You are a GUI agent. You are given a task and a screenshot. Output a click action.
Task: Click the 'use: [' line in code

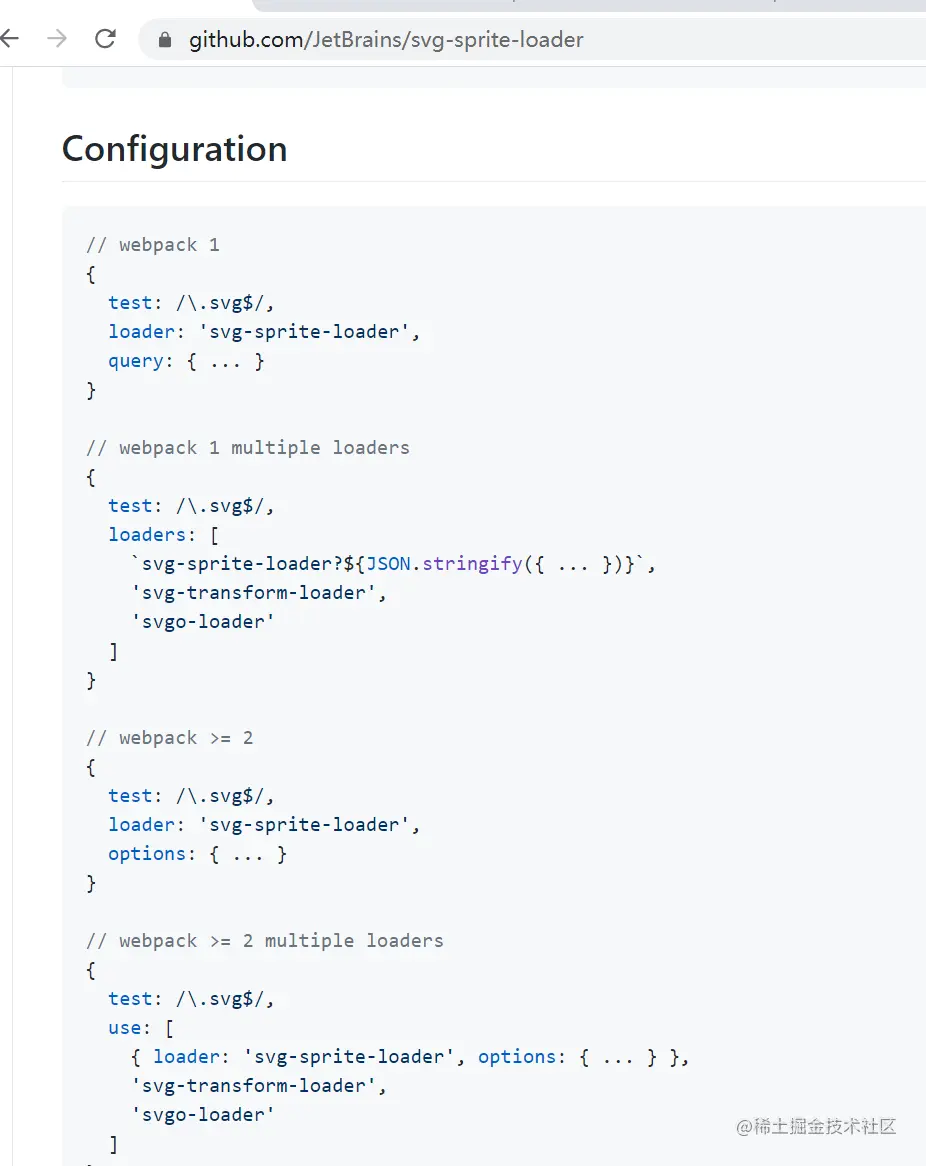[141, 1028]
